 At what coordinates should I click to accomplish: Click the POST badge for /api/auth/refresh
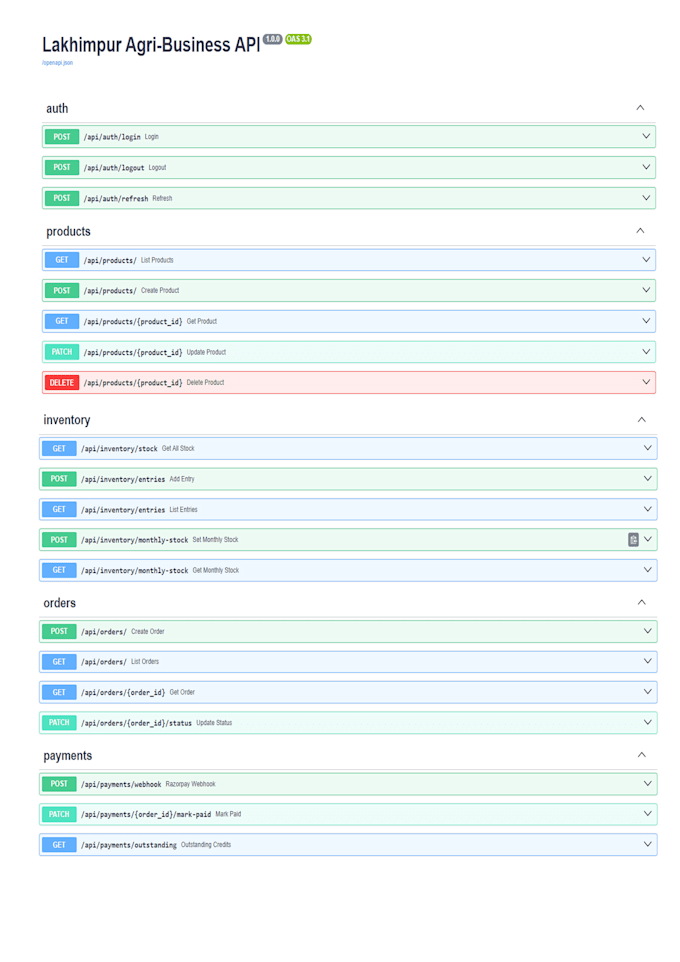tap(62, 198)
